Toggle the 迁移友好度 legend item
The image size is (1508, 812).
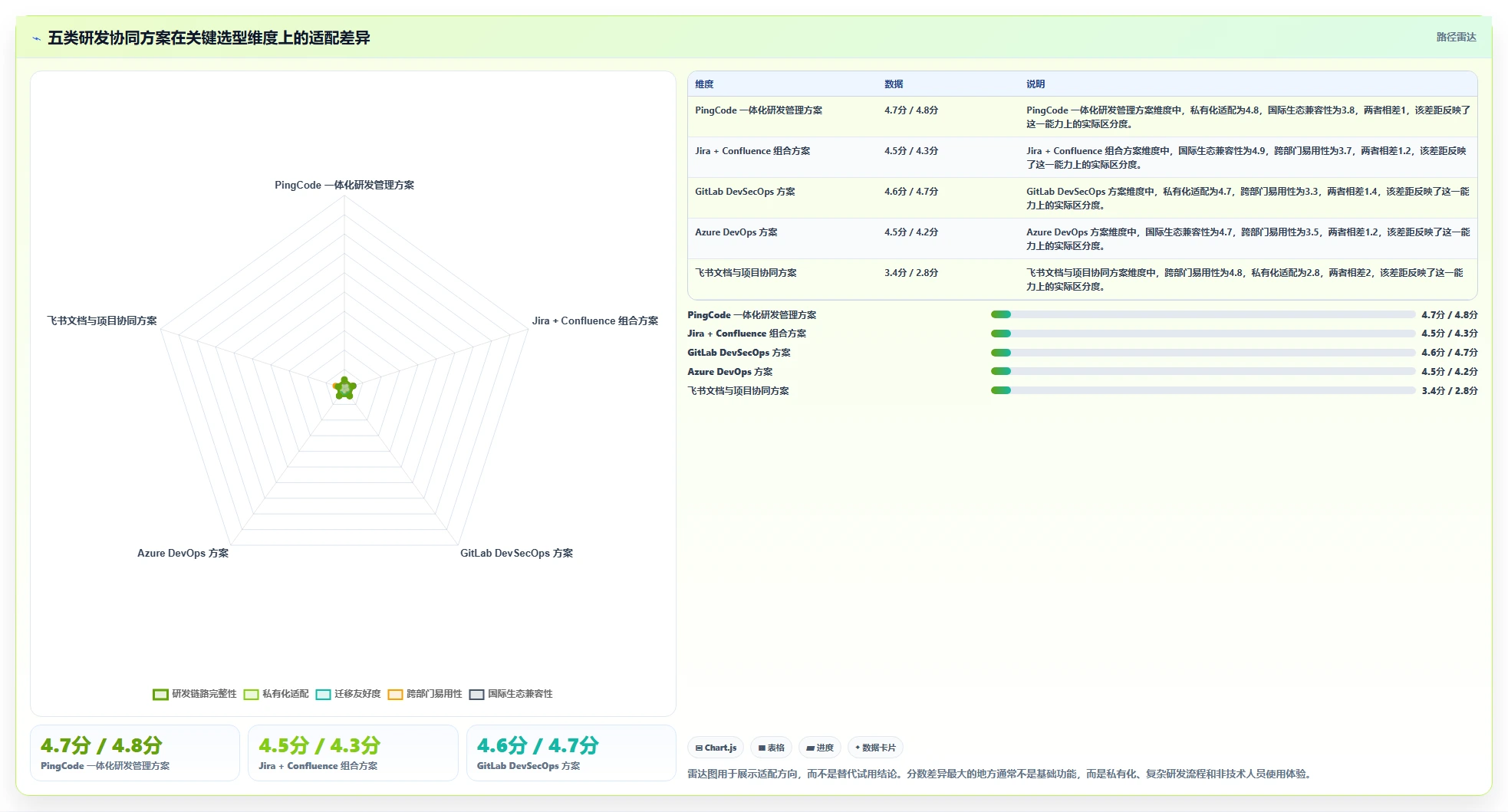348,694
